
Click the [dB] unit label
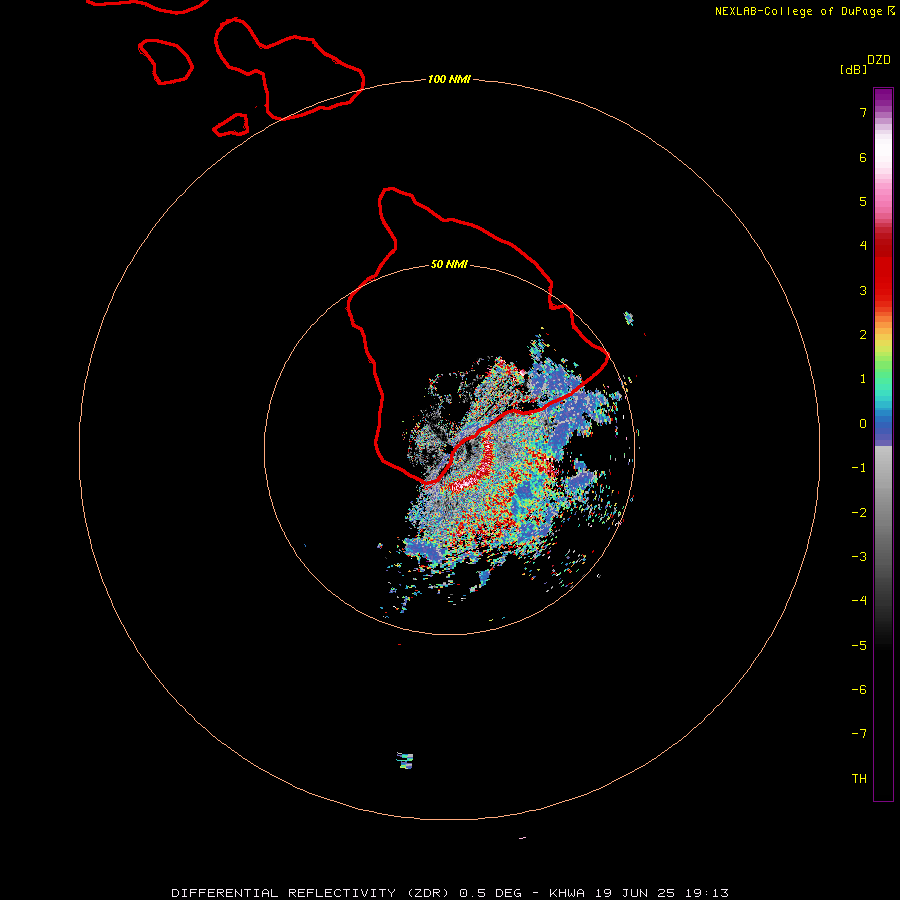pyautogui.click(x=853, y=69)
